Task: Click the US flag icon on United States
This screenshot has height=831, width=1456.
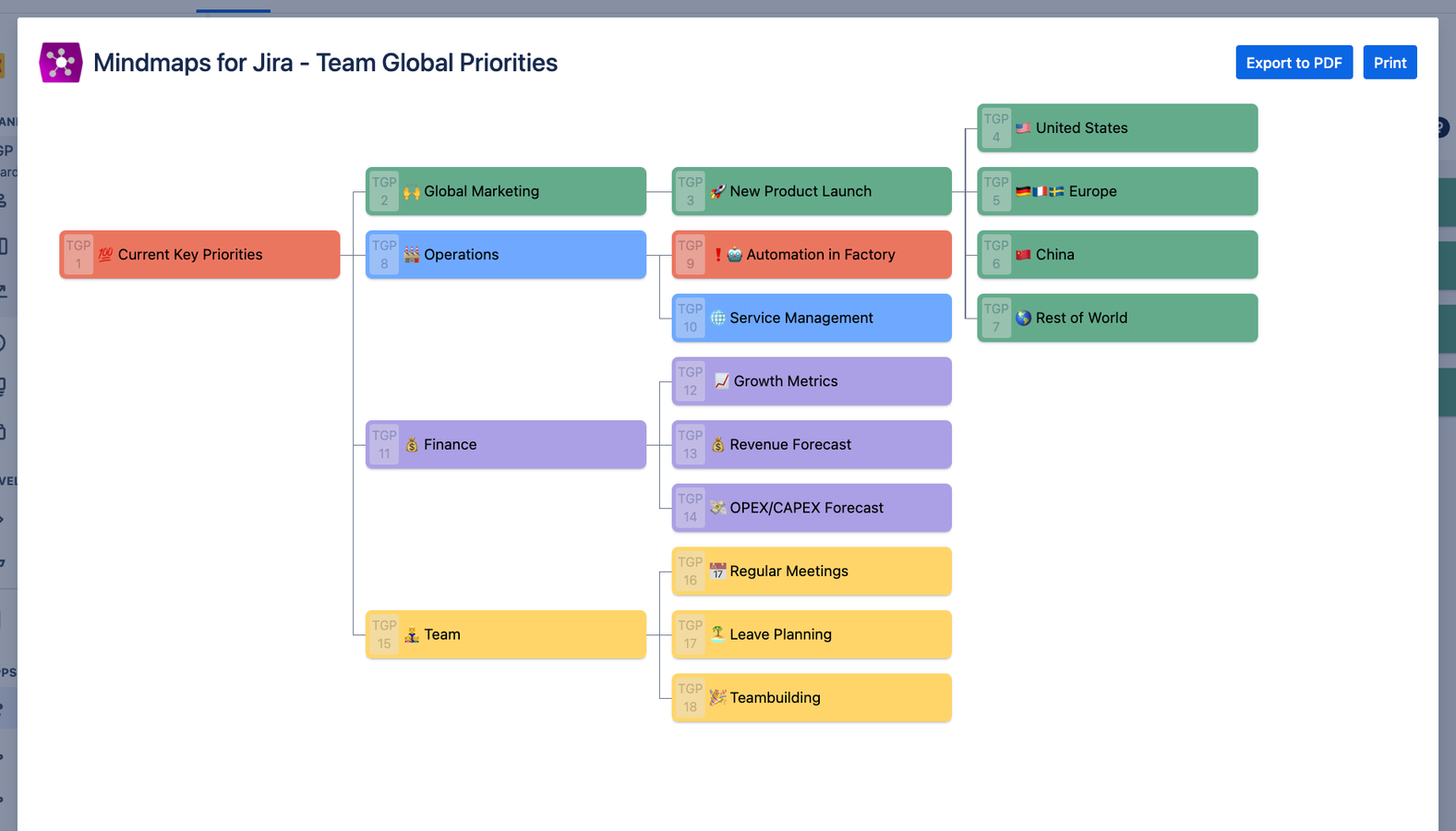Action: [x=1023, y=127]
